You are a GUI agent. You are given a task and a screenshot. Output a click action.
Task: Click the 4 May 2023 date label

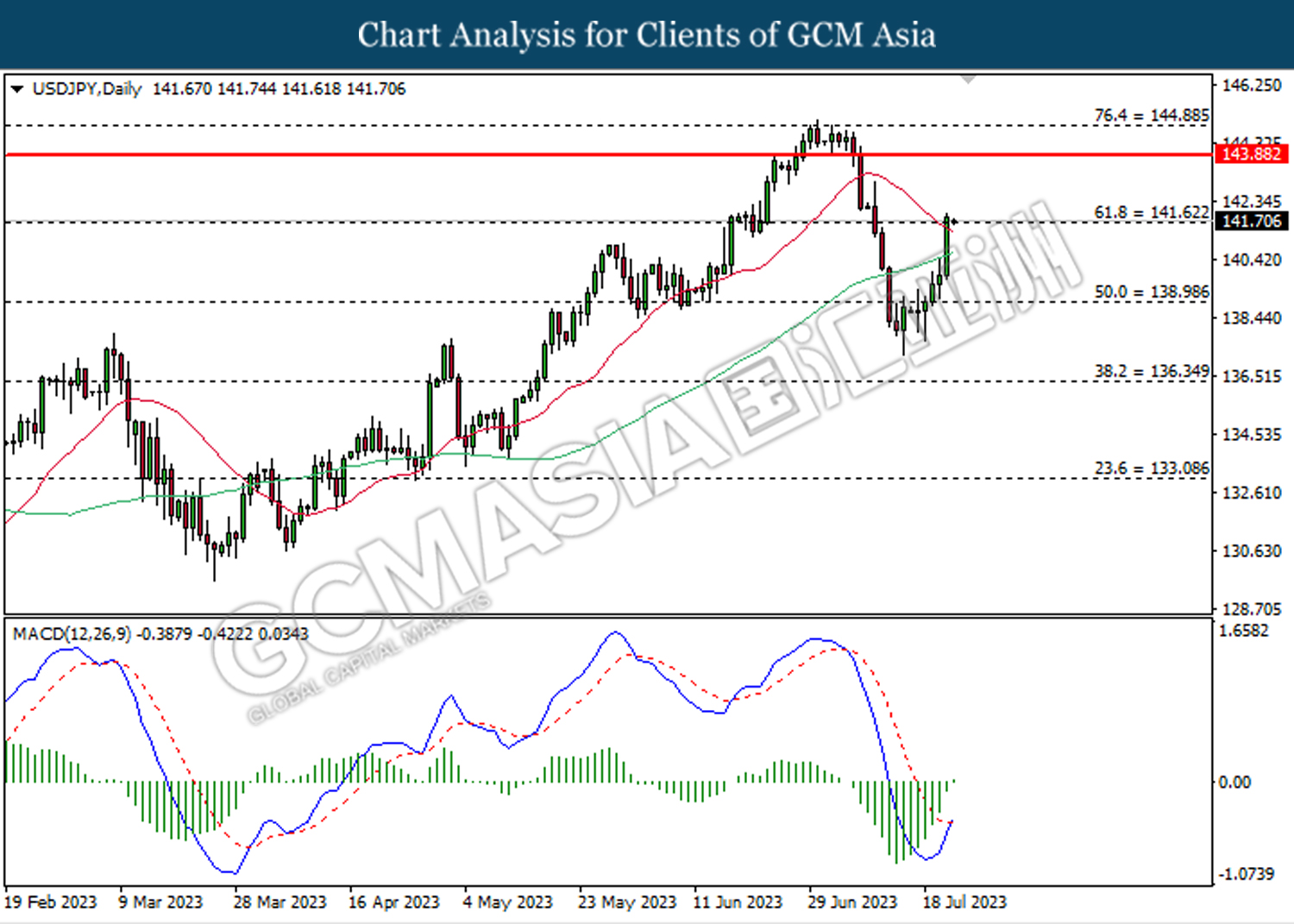[507, 902]
